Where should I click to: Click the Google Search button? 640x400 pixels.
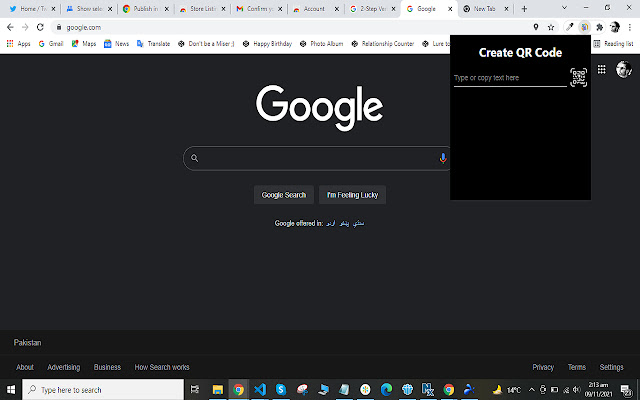(x=284, y=195)
